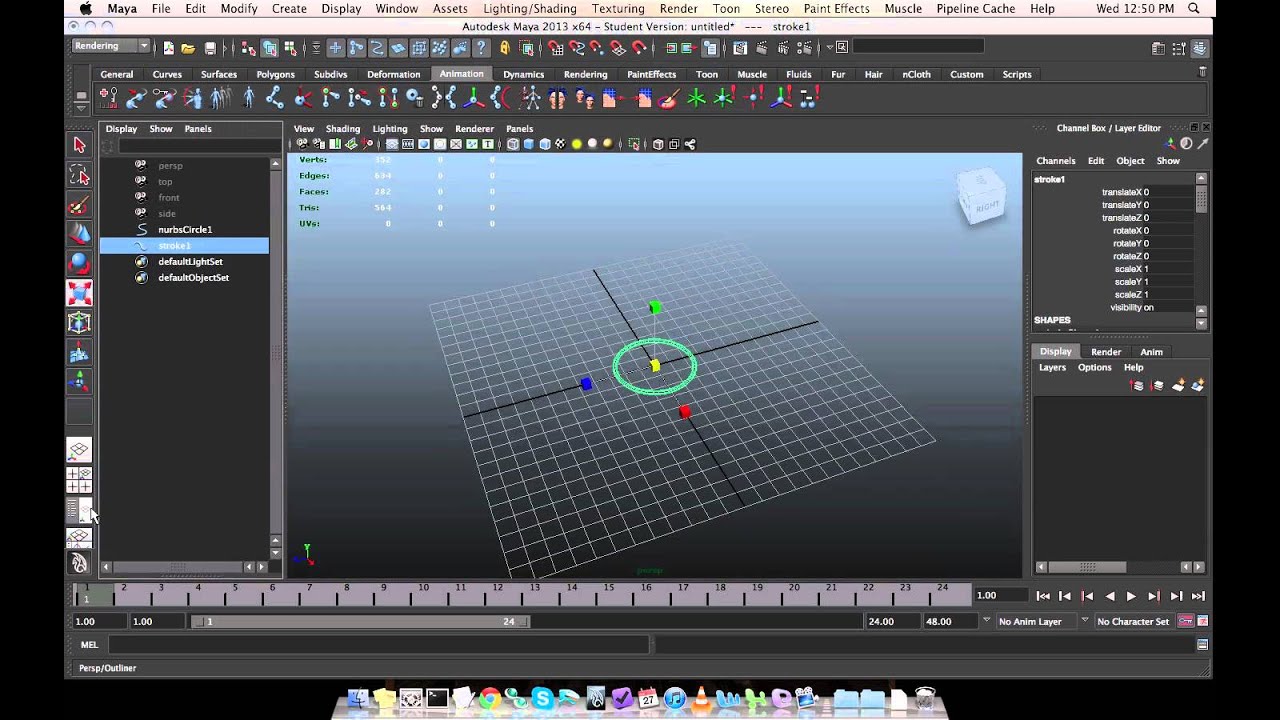Click the Show Manipulator tool

[x=79, y=382]
